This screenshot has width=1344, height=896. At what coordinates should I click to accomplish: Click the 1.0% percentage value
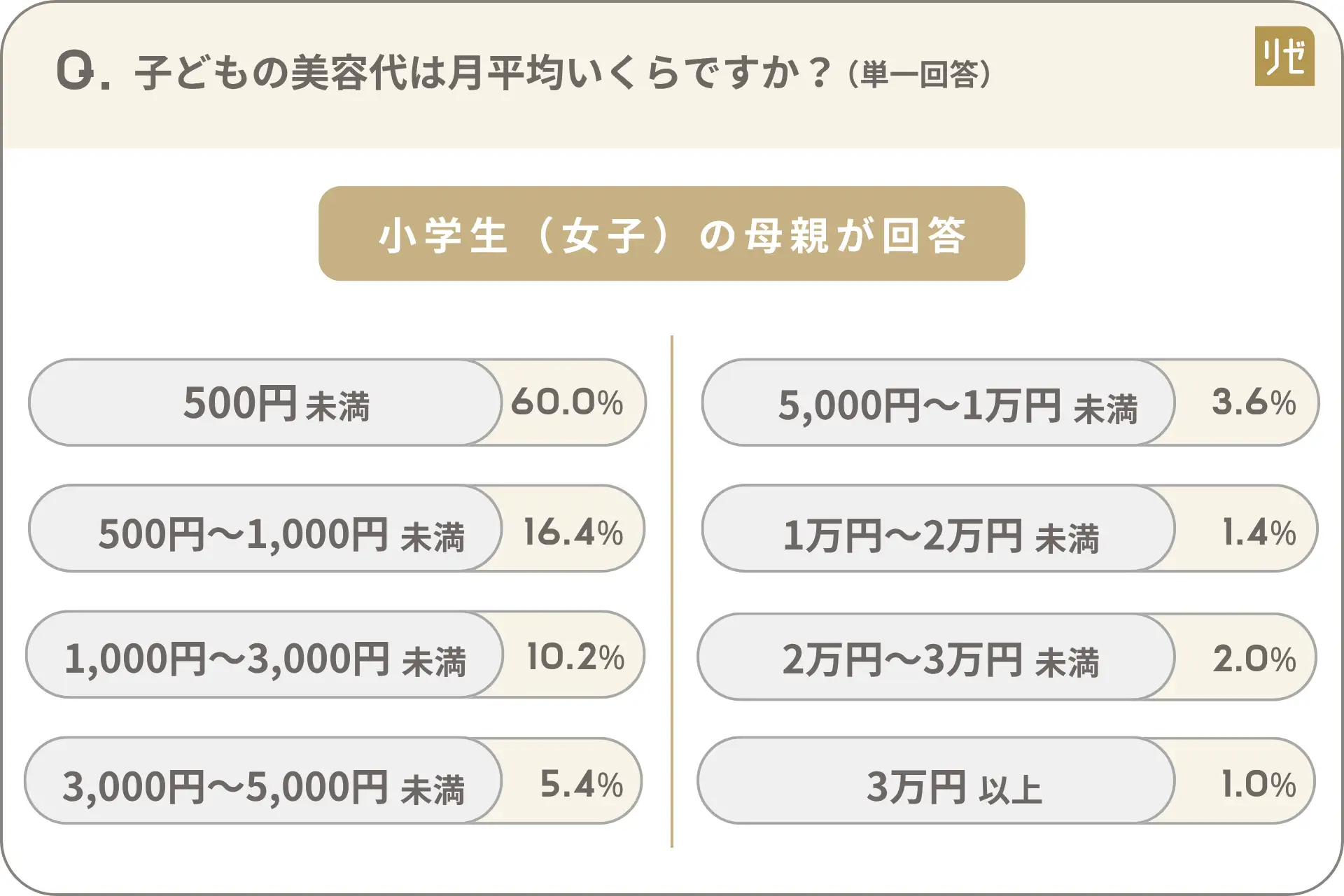click(1258, 784)
